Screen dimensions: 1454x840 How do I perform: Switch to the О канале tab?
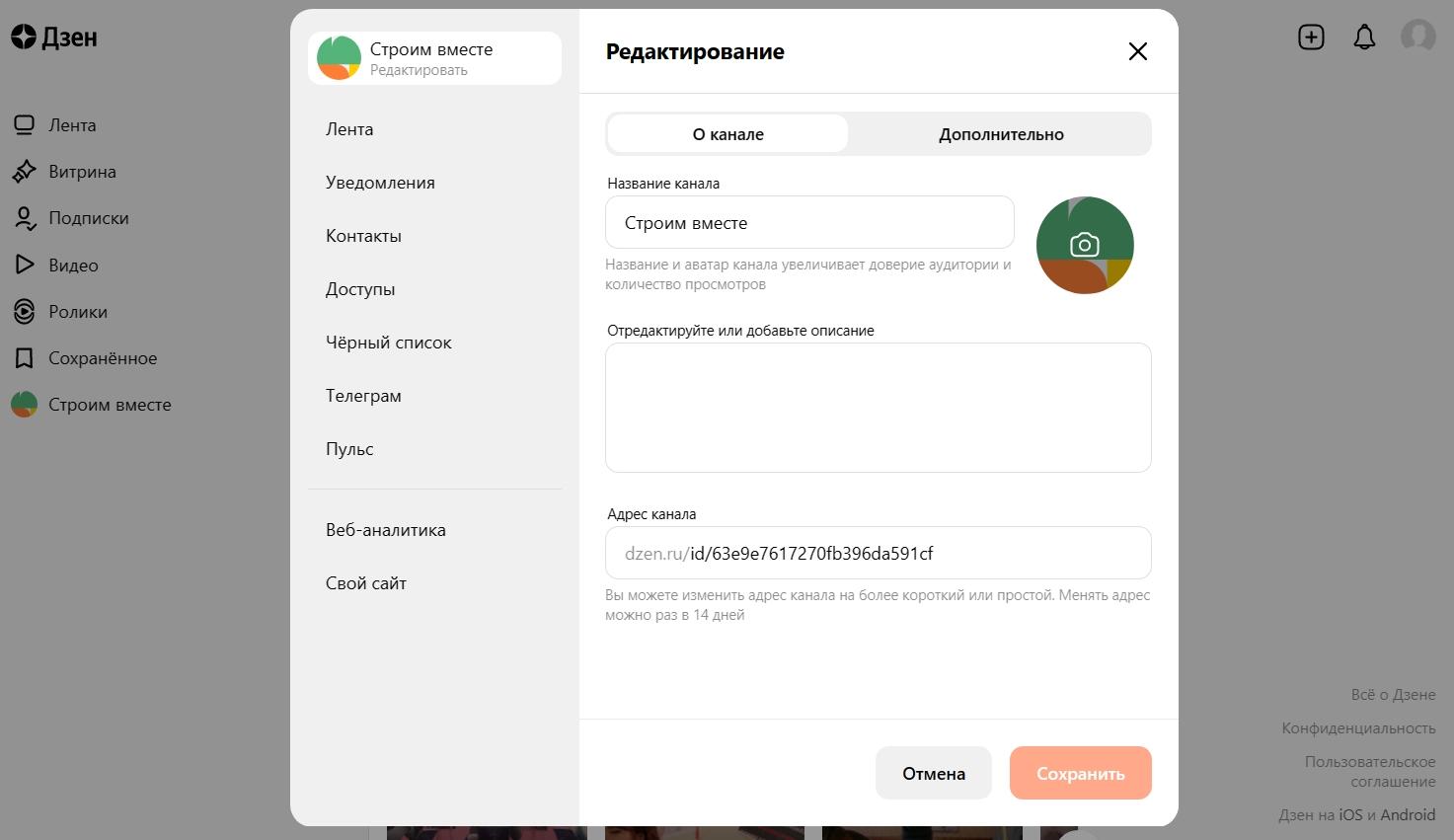pos(727,134)
